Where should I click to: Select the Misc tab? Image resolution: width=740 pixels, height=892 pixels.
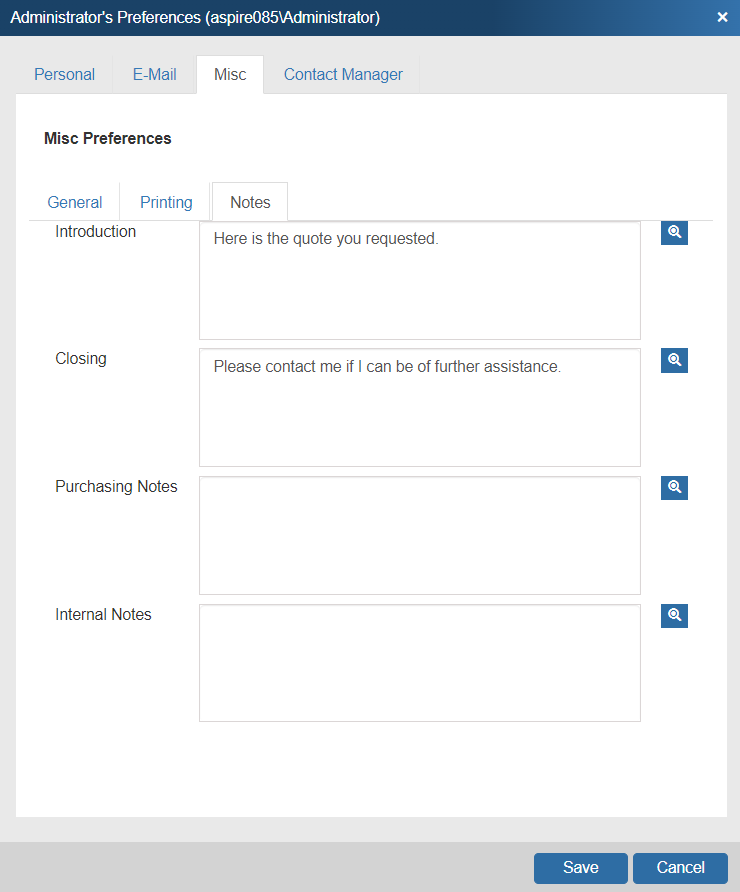[x=230, y=75]
